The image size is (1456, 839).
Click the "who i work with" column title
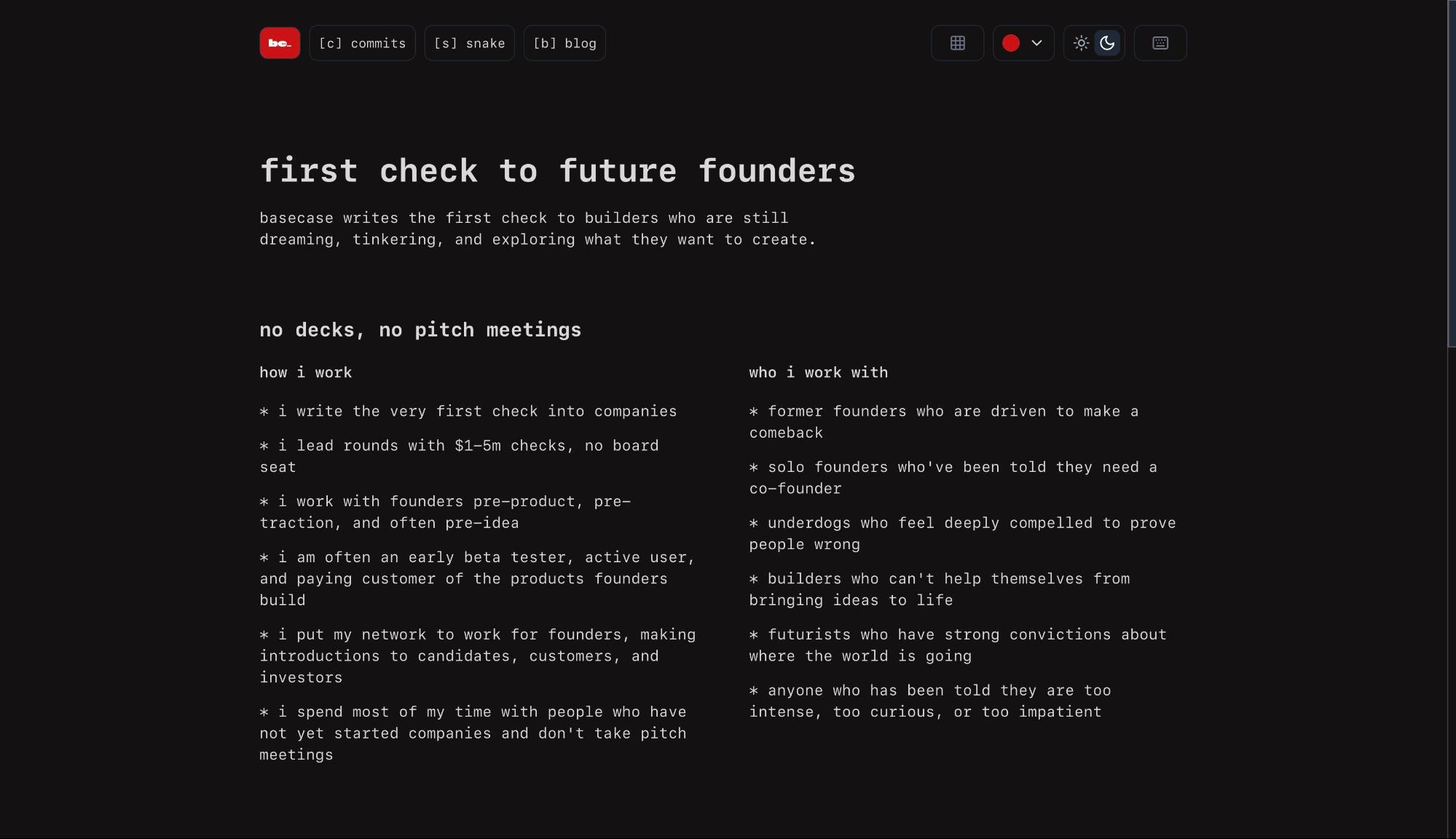click(819, 373)
